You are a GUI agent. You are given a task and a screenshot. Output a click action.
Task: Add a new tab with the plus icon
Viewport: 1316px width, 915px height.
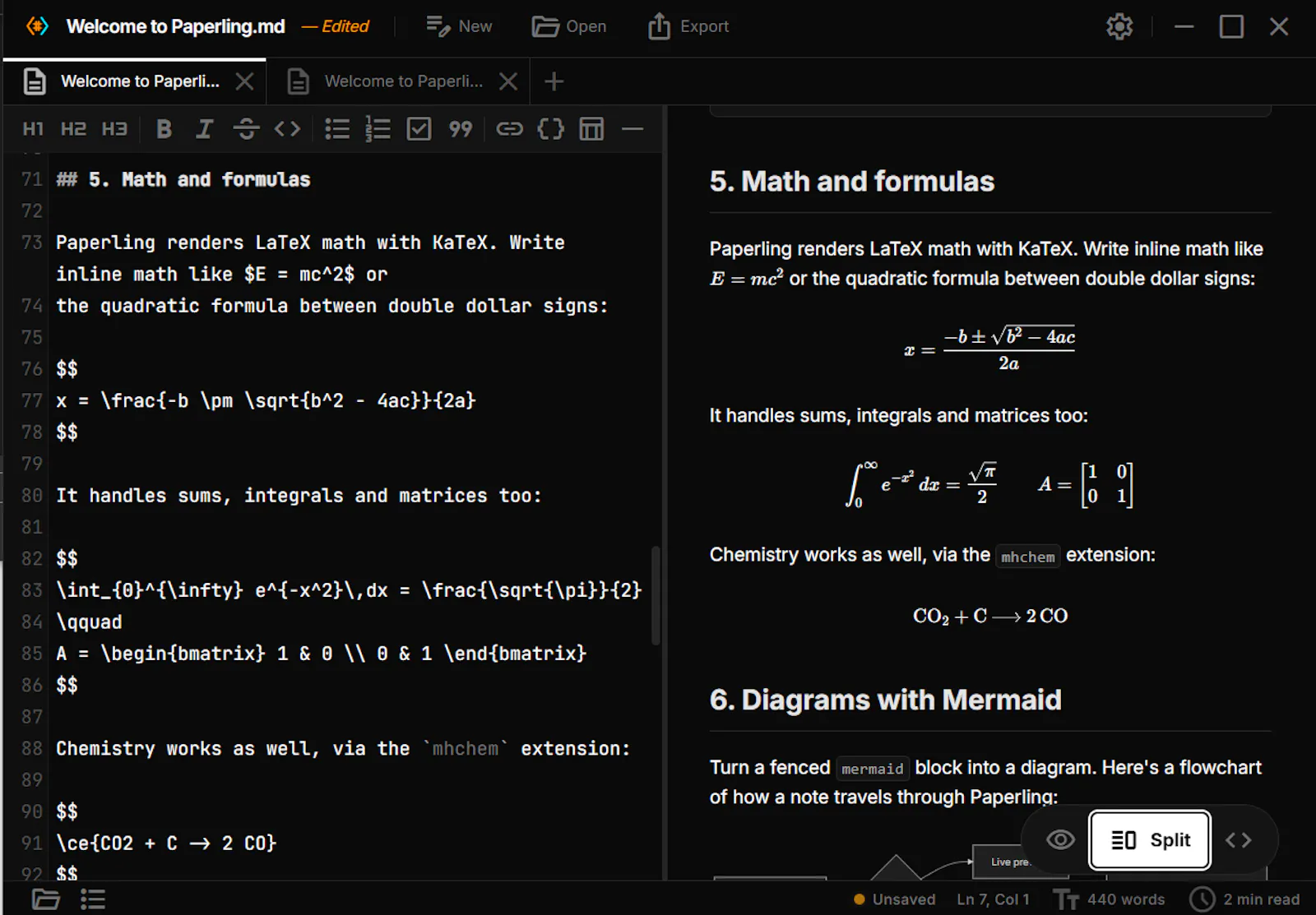coord(554,81)
